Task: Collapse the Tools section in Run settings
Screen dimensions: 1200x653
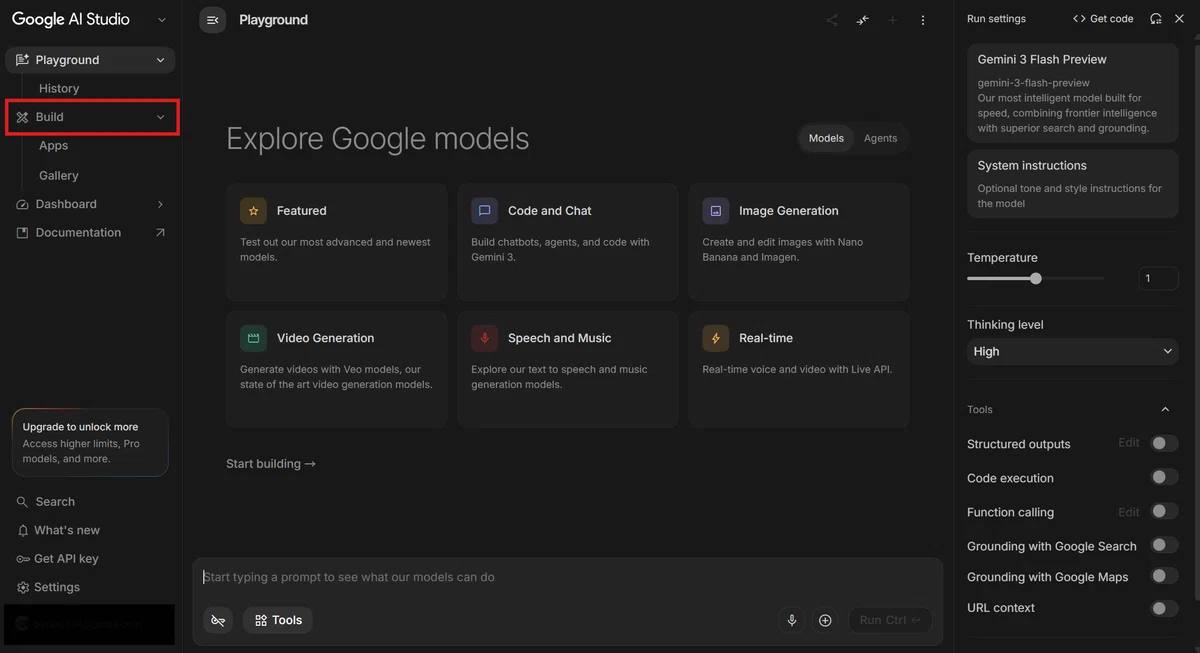Action: click(x=1165, y=409)
